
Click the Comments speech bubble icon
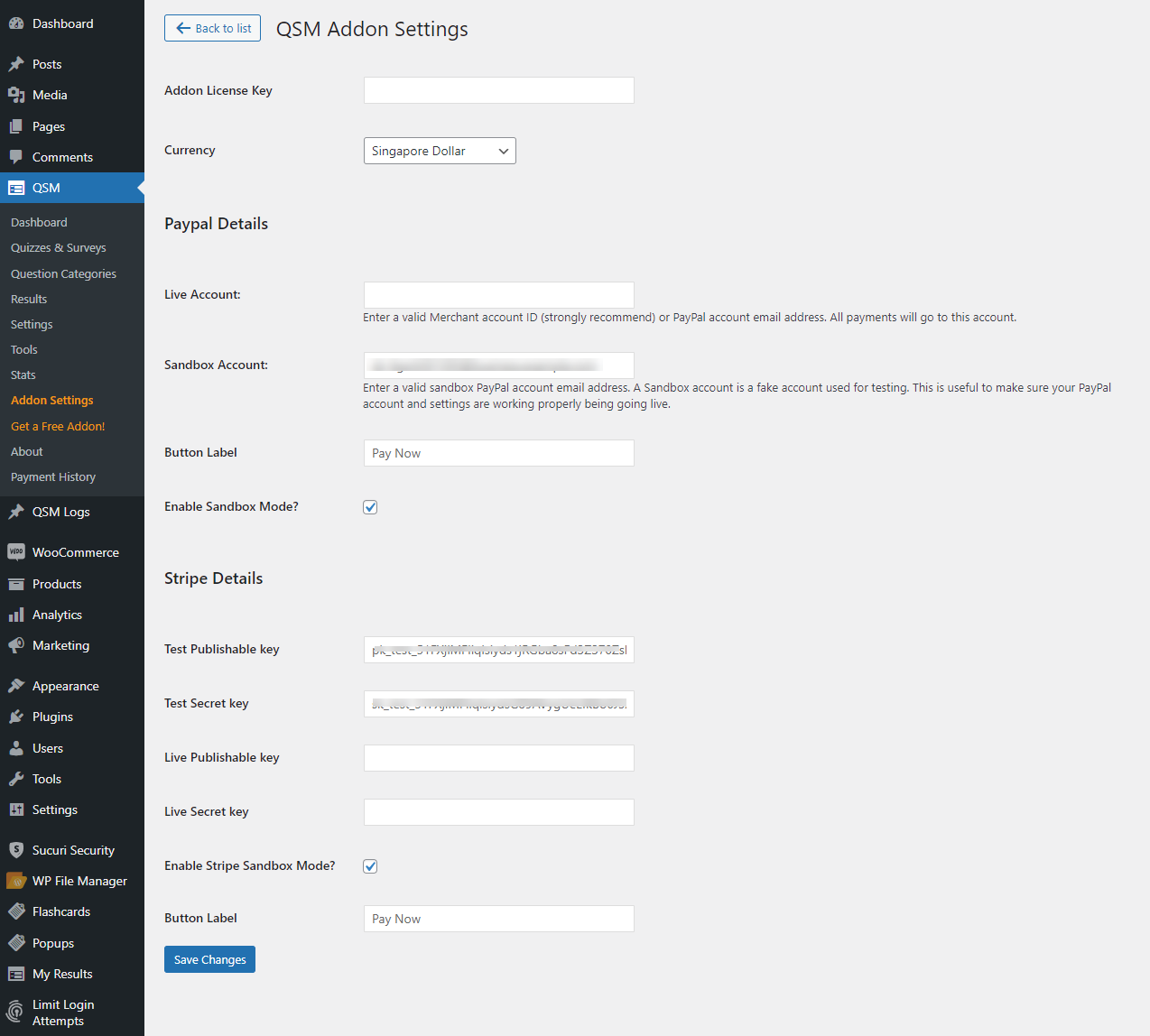16,157
